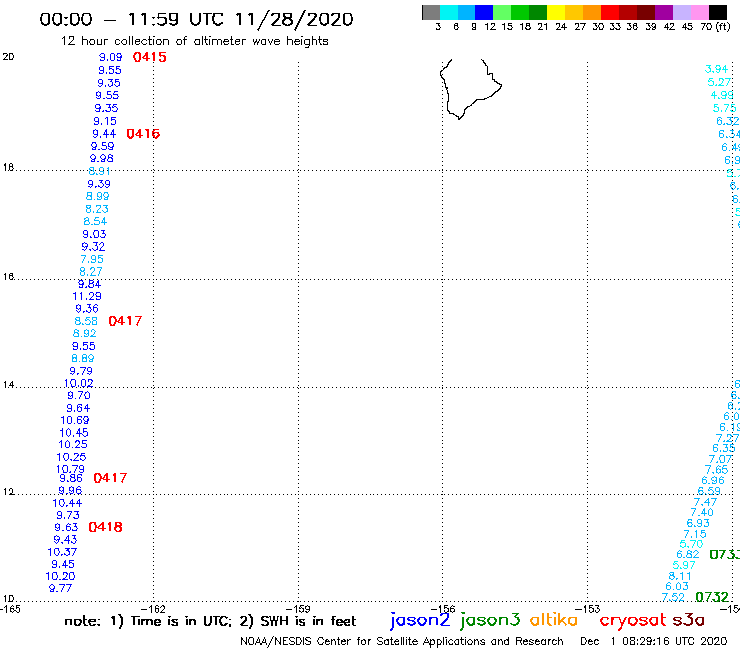Select the altika satellite legend label

(554, 620)
